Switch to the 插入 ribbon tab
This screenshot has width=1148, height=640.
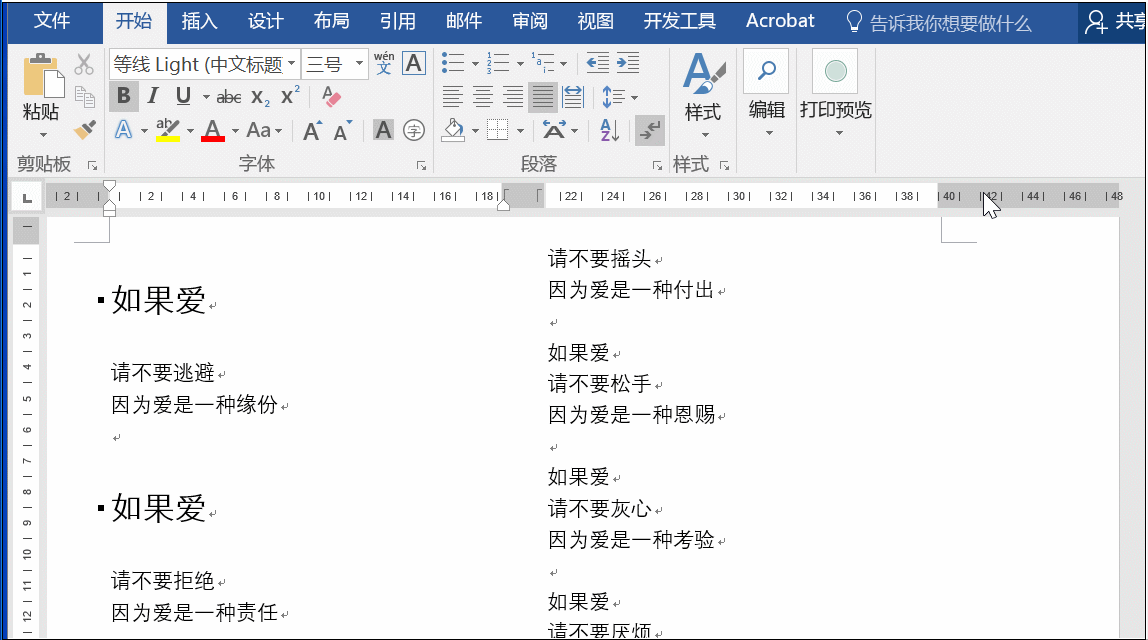pos(199,21)
